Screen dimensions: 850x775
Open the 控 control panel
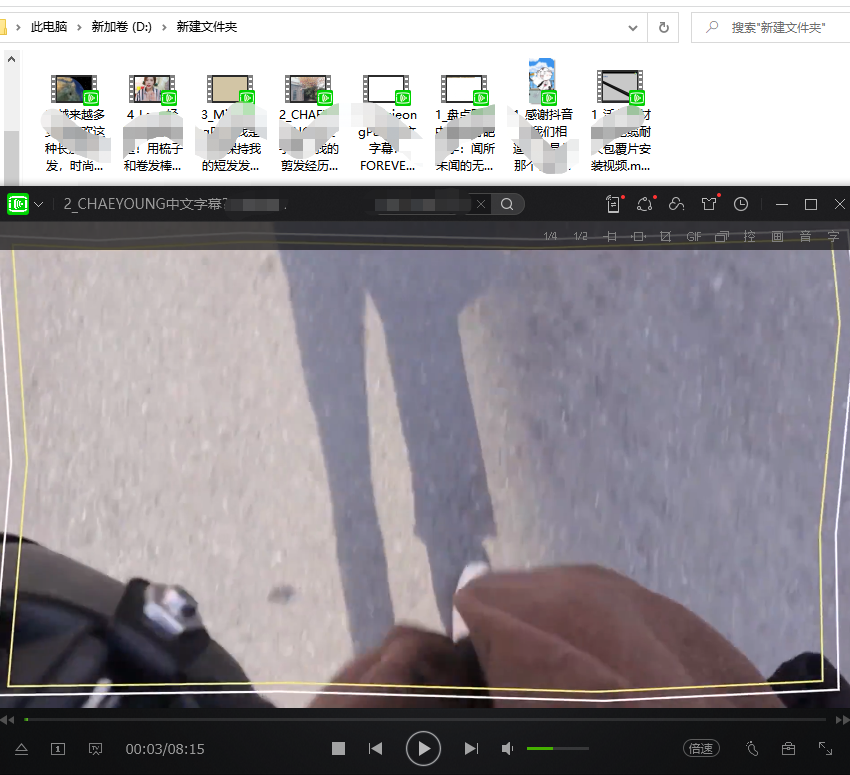[750, 236]
